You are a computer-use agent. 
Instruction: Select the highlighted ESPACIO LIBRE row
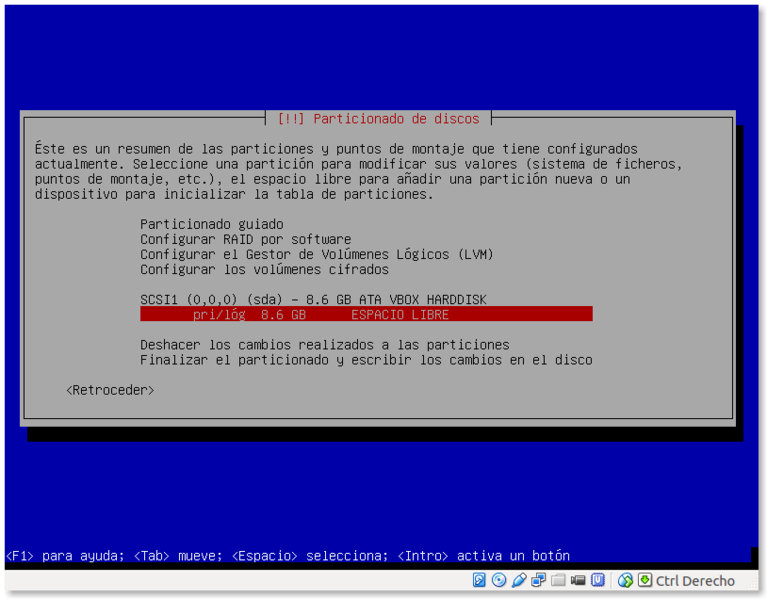tap(366, 314)
